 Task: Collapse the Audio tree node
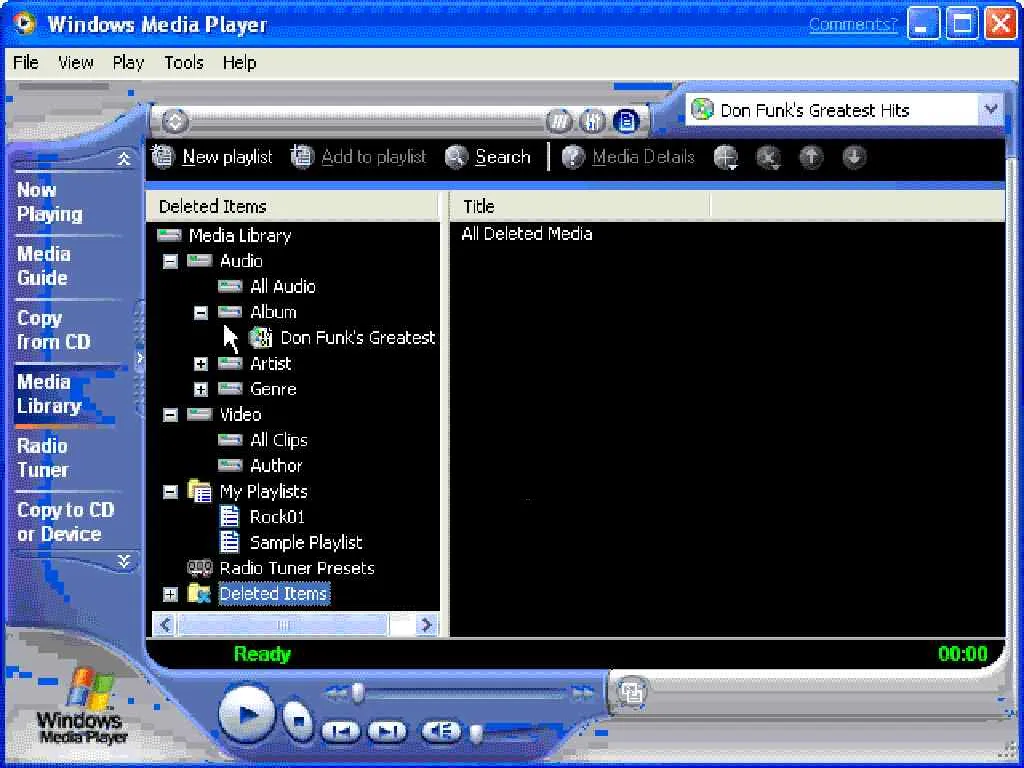170,261
